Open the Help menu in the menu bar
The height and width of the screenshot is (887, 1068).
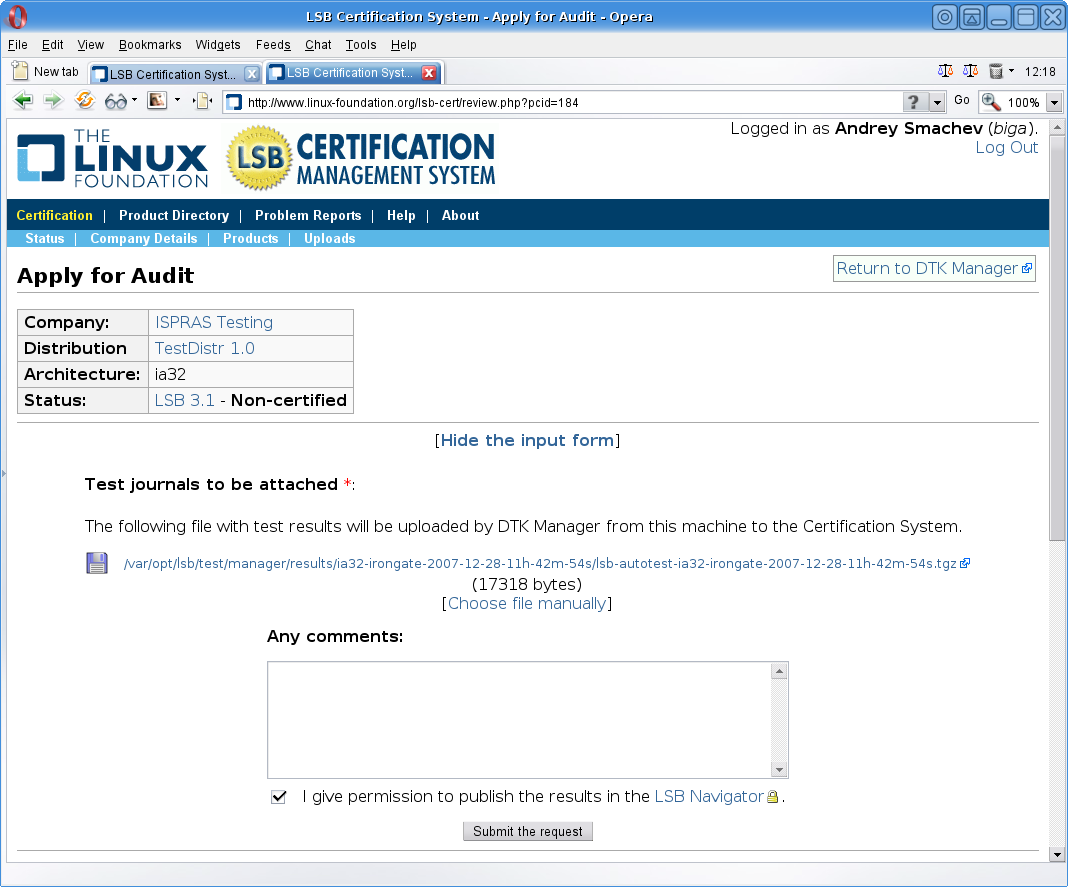click(404, 45)
